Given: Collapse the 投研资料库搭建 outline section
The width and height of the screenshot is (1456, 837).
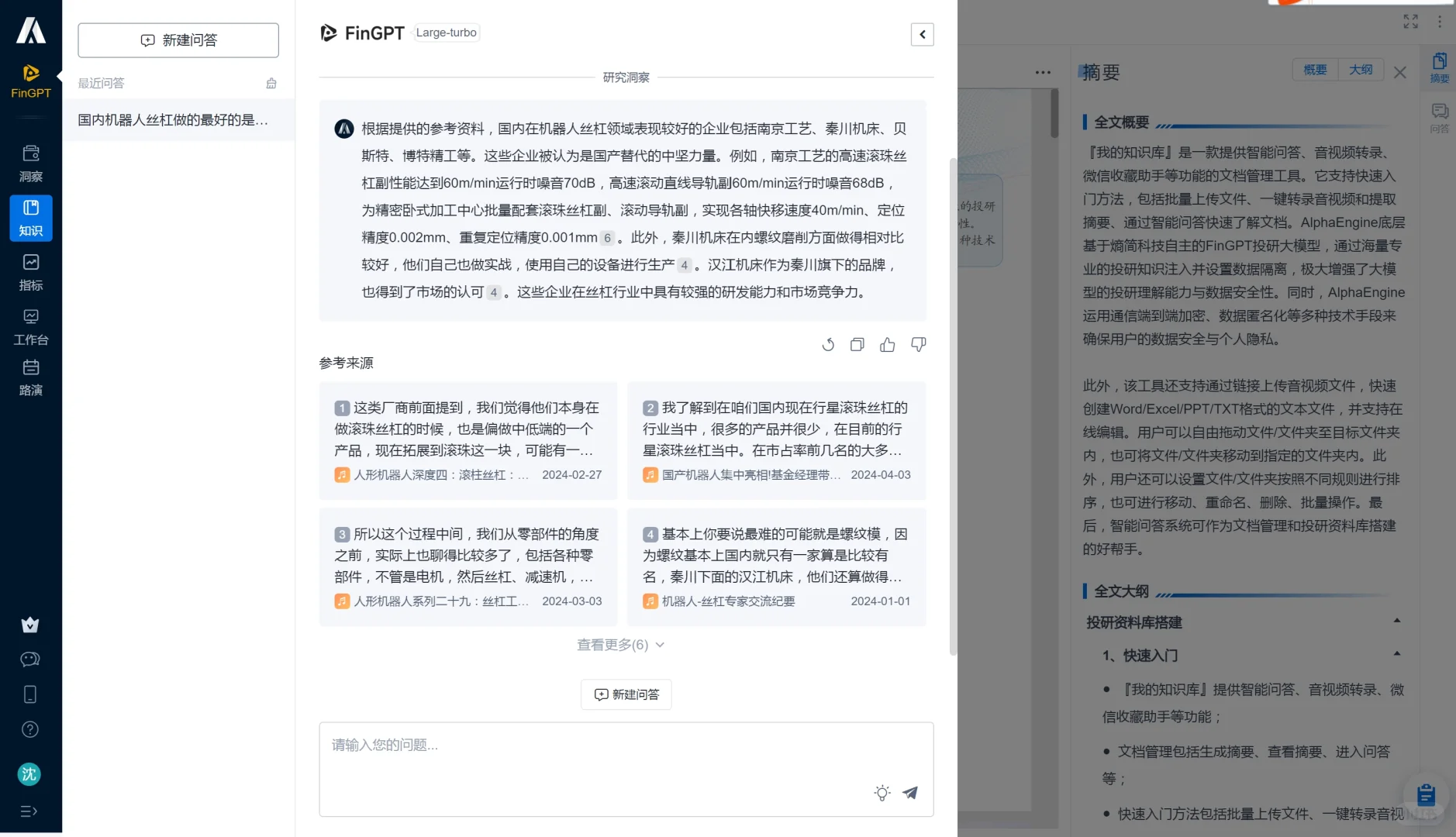Looking at the screenshot, I should pyautogui.click(x=1397, y=621).
